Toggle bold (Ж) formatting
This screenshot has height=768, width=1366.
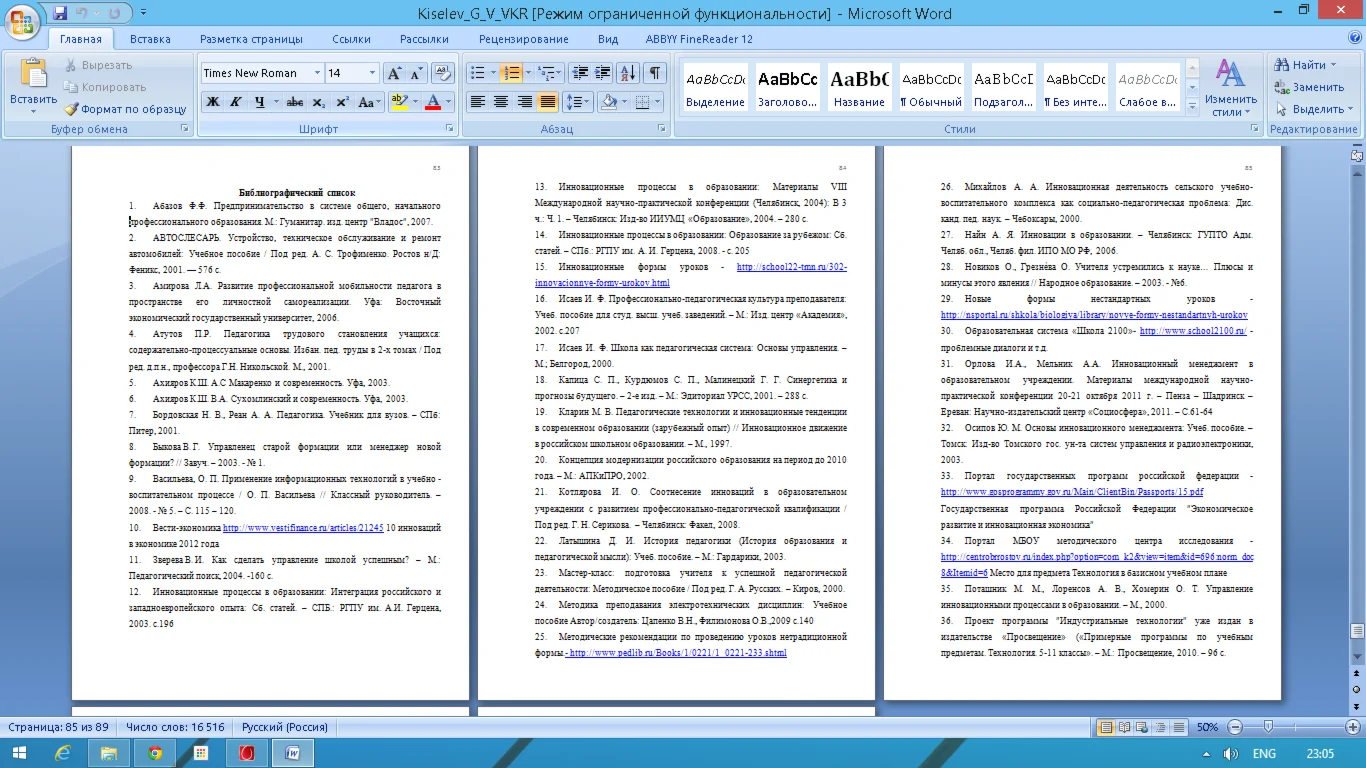tap(212, 102)
